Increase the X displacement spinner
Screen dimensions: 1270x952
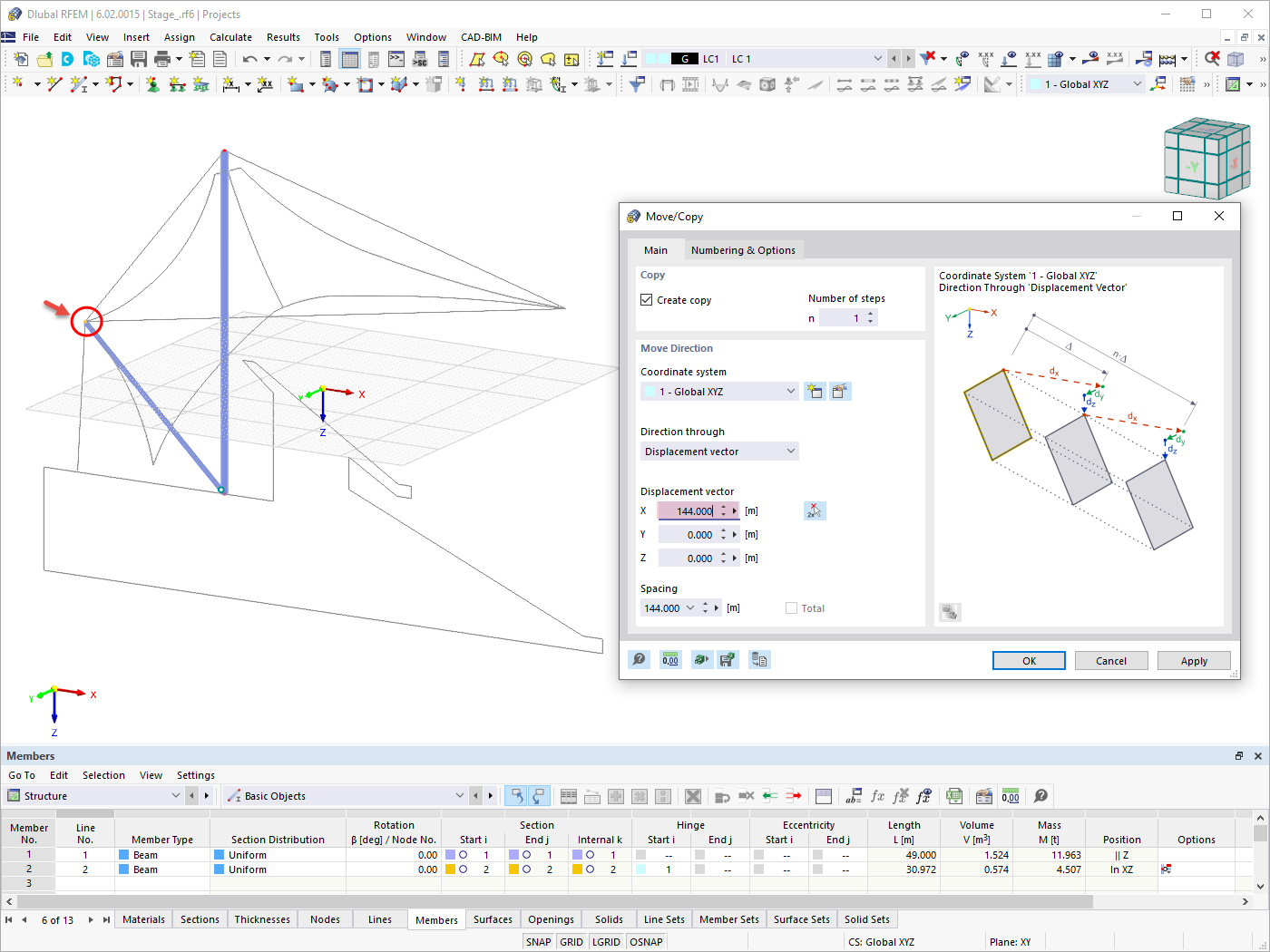point(723,508)
